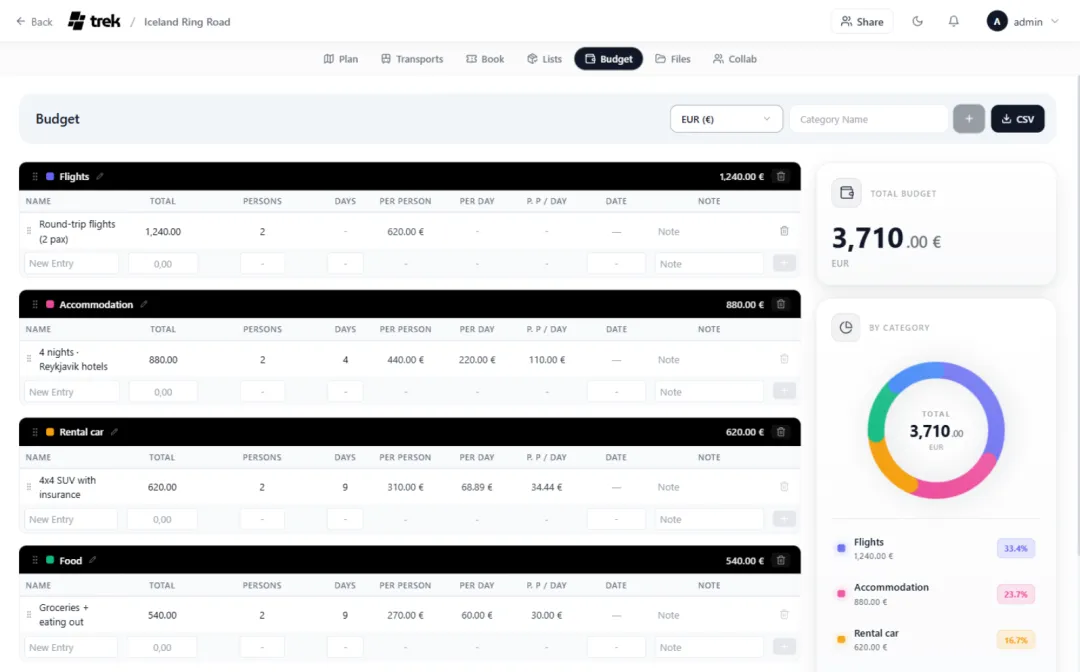
Task: Open the Book tab
Action: pos(485,59)
